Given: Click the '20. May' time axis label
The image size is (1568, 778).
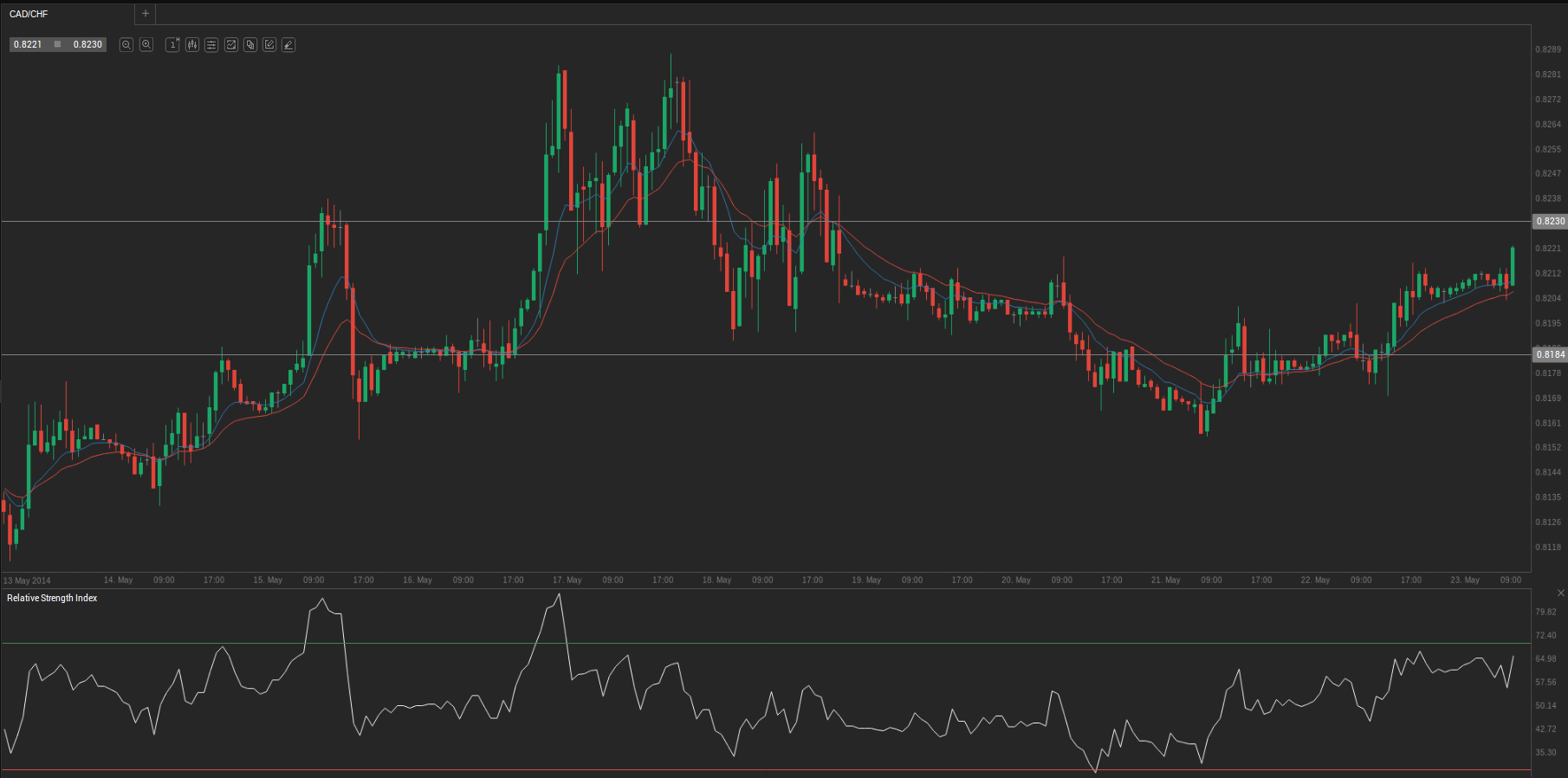Looking at the screenshot, I should (1016, 580).
